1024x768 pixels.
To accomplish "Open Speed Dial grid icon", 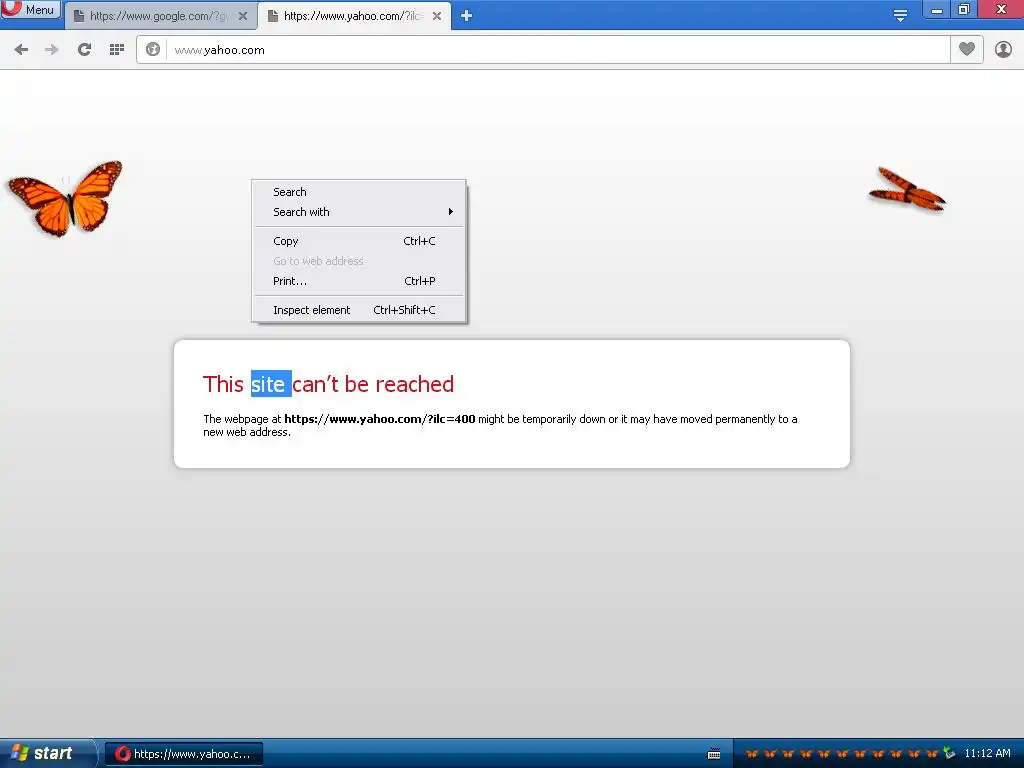I will (x=117, y=50).
